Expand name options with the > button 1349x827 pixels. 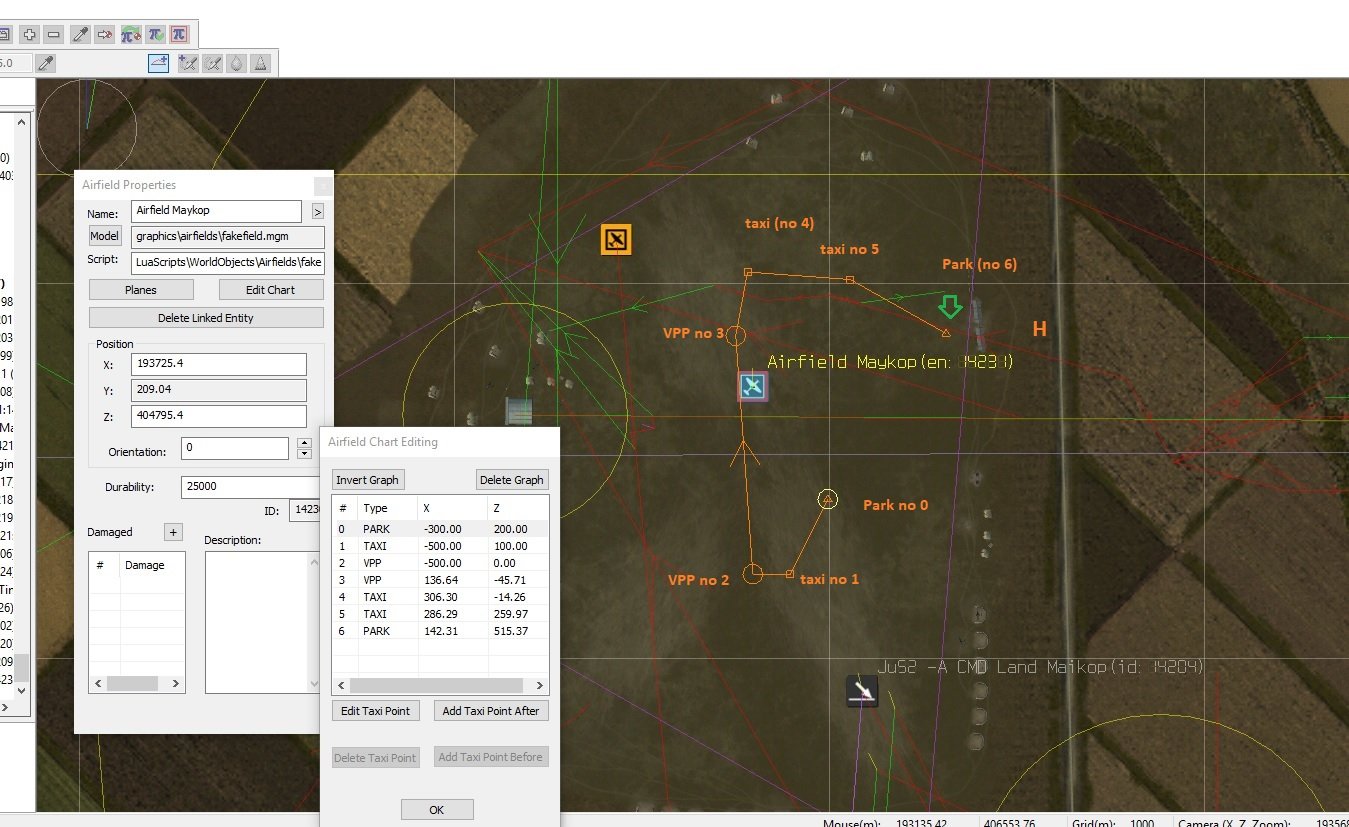318,212
